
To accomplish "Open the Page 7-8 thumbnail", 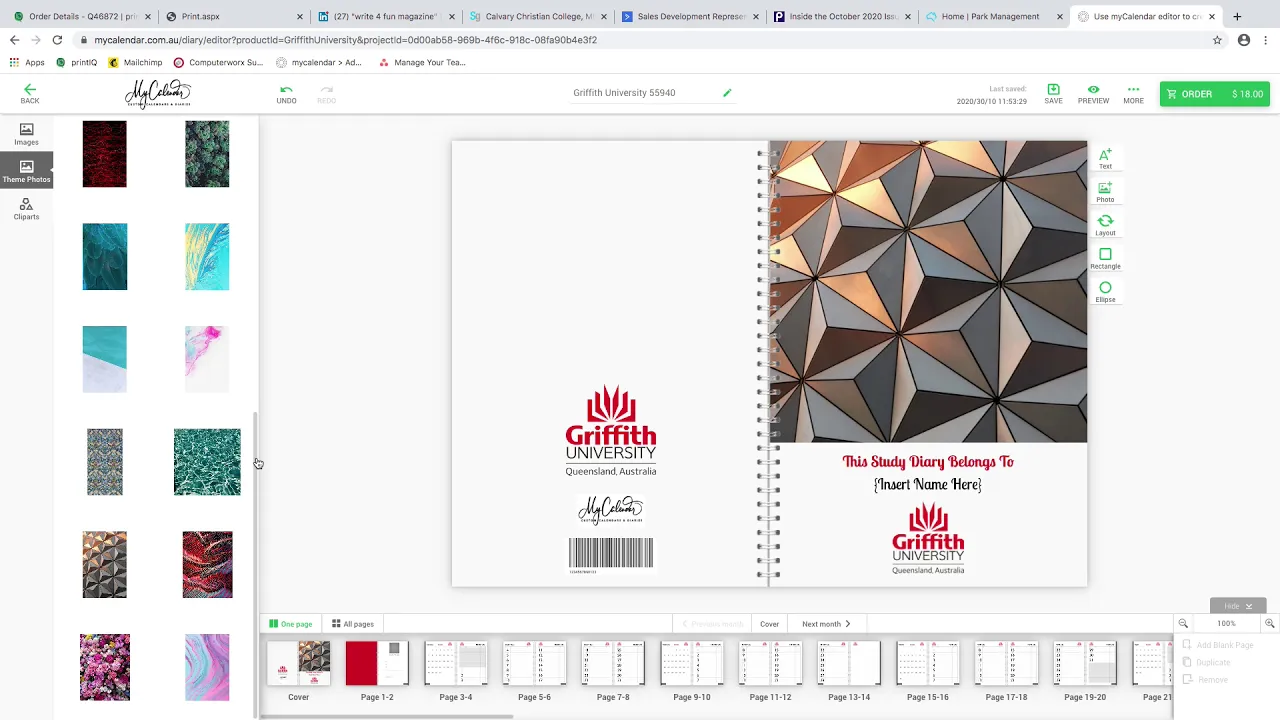I will (613, 664).
